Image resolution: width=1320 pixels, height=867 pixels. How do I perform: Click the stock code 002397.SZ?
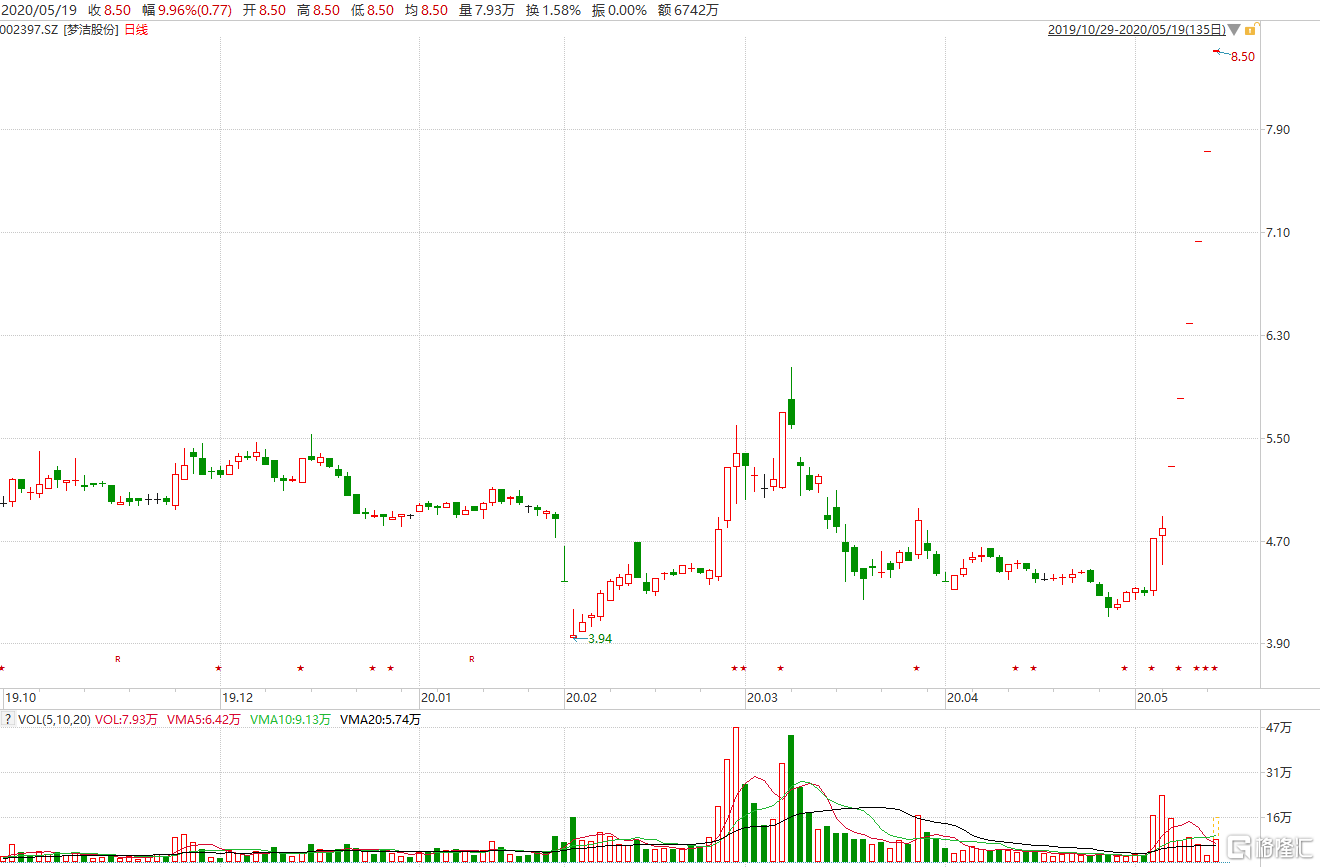point(30,30)
